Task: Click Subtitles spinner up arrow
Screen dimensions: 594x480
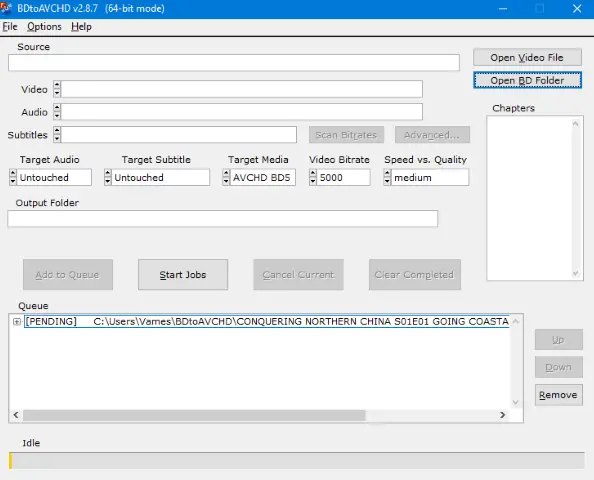Action: click(x=57, y=130)
